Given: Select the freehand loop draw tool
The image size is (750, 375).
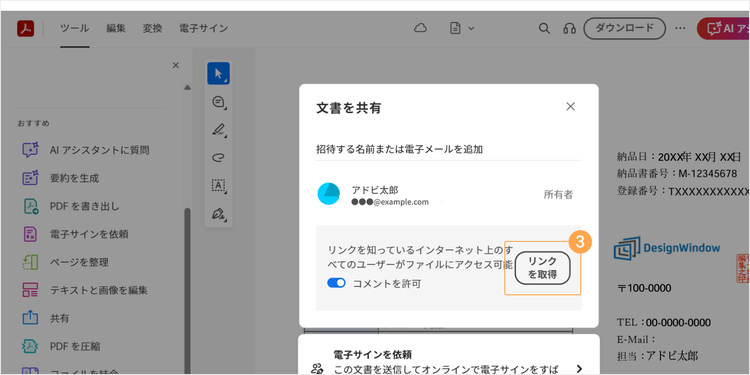Looking at the screenshot, I should pyautogui.click(x=218, y=157).
